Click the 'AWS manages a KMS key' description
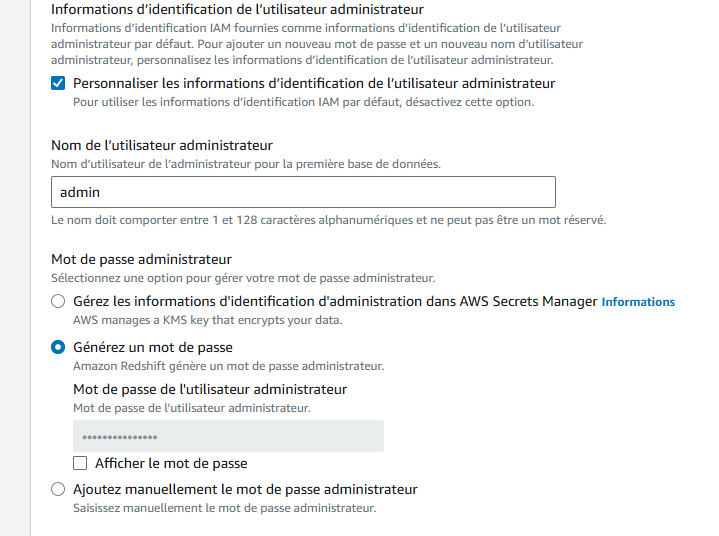 208,320
